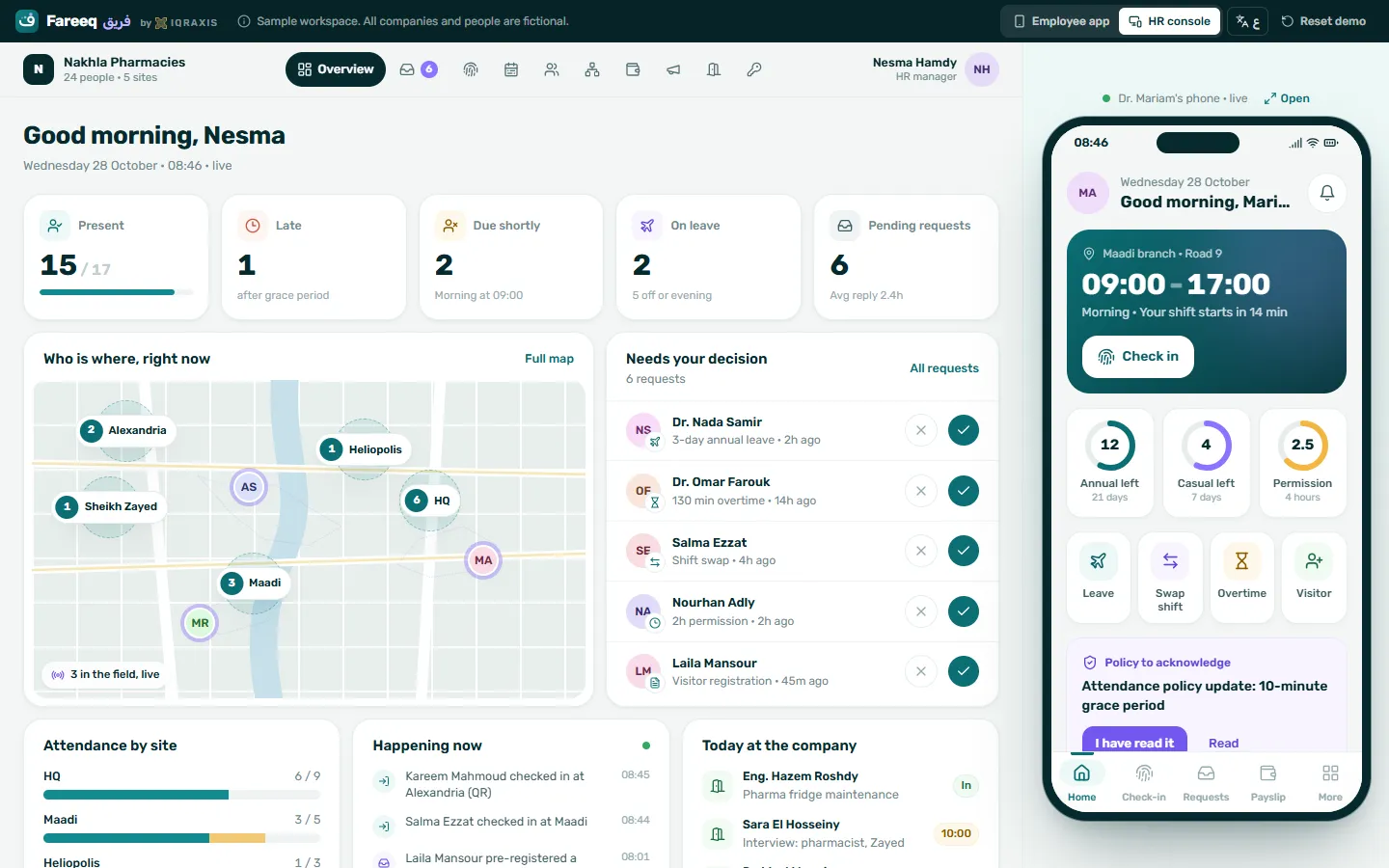
Task: Open the Pending requests summary card
Action: pyautogui.click(x=906, y=258)
